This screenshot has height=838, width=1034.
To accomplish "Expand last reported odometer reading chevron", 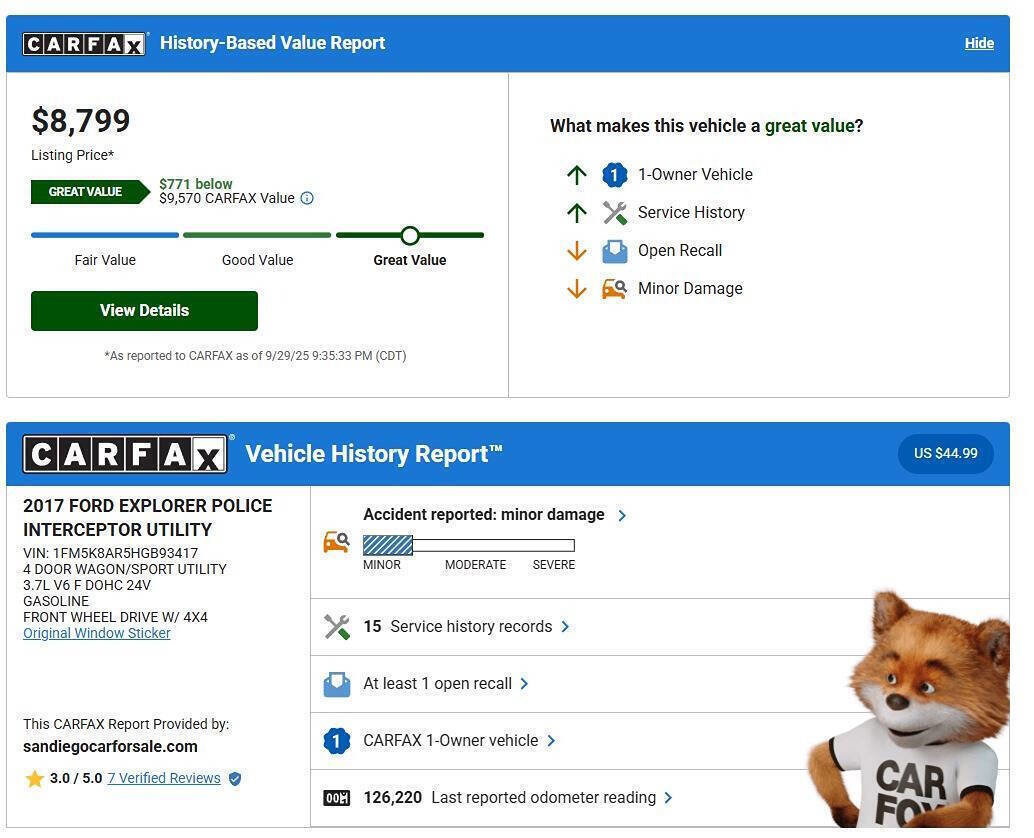I will pos(668,798).
